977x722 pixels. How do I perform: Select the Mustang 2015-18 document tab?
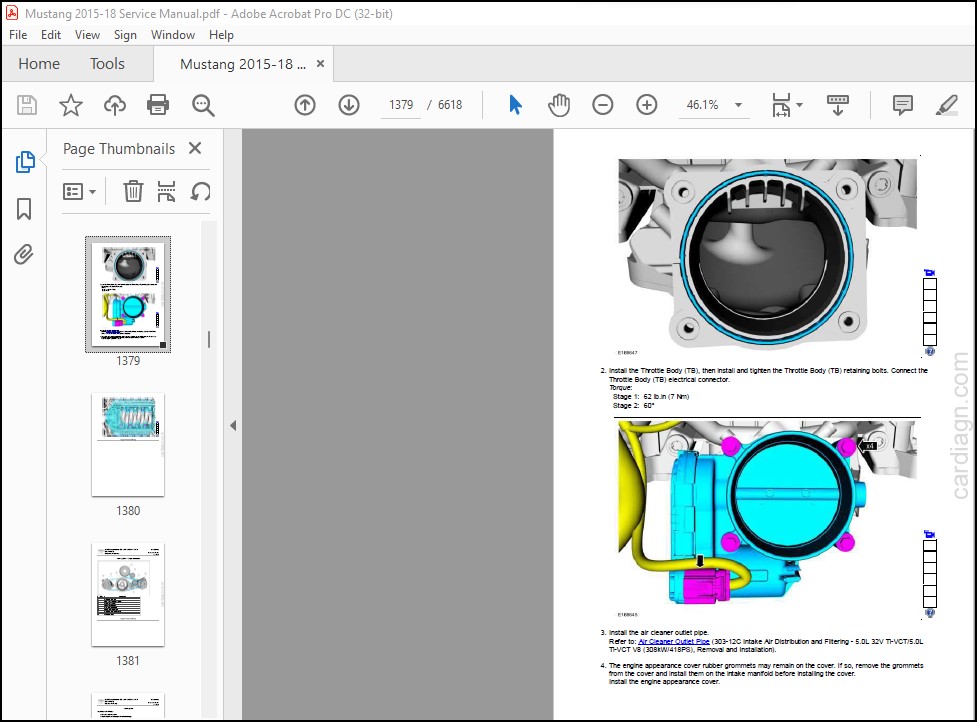pos(243,64)
